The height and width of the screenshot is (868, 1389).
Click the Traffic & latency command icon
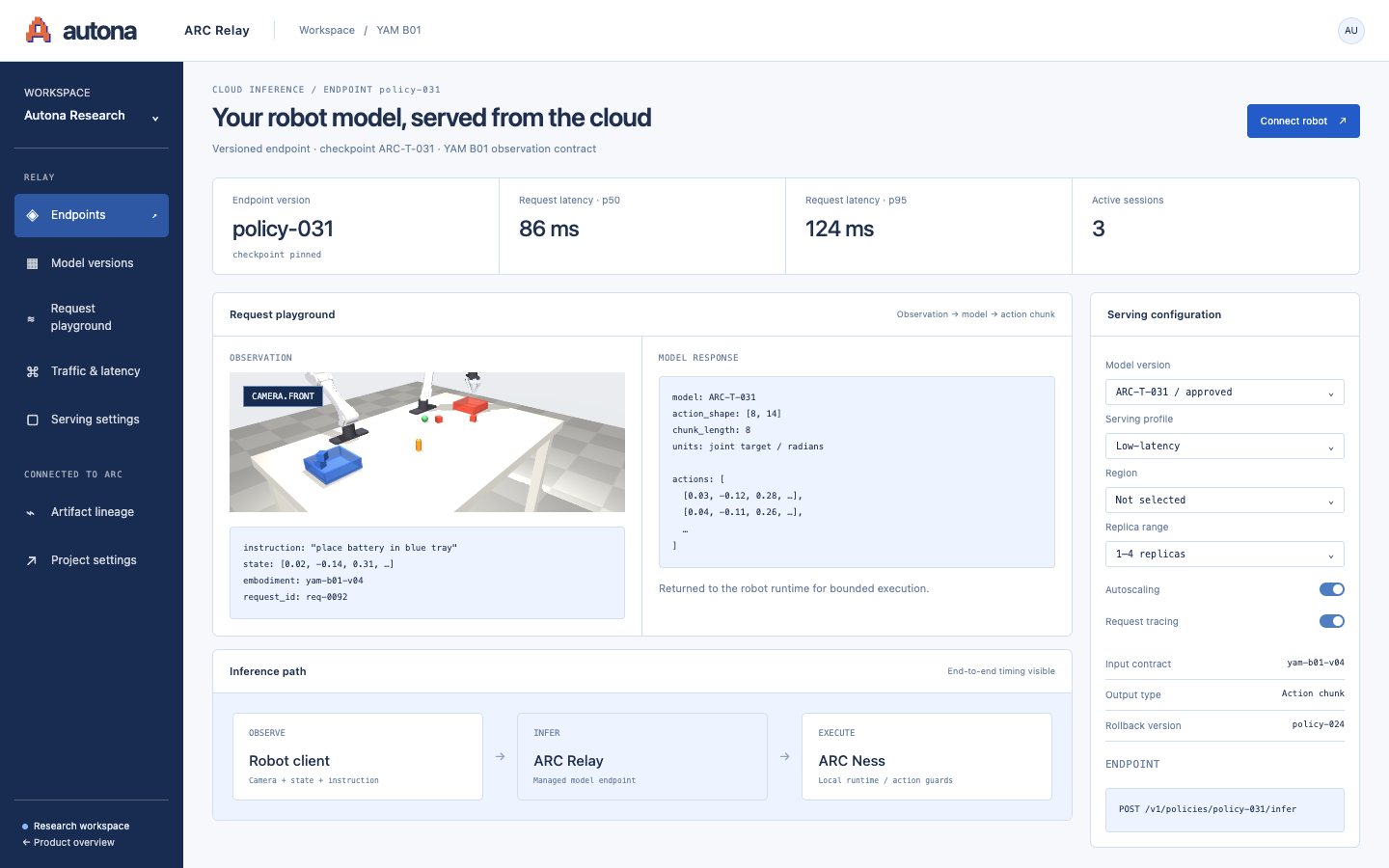[x=33, y=371]
